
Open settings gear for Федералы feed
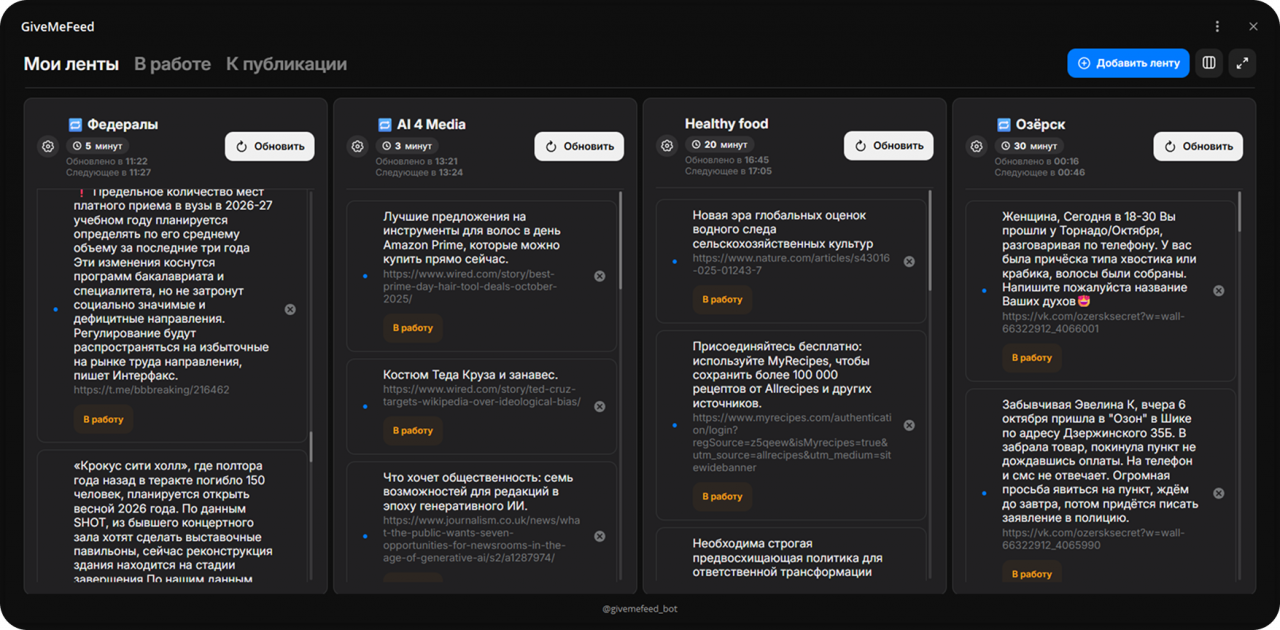click(x=48, y=147)
